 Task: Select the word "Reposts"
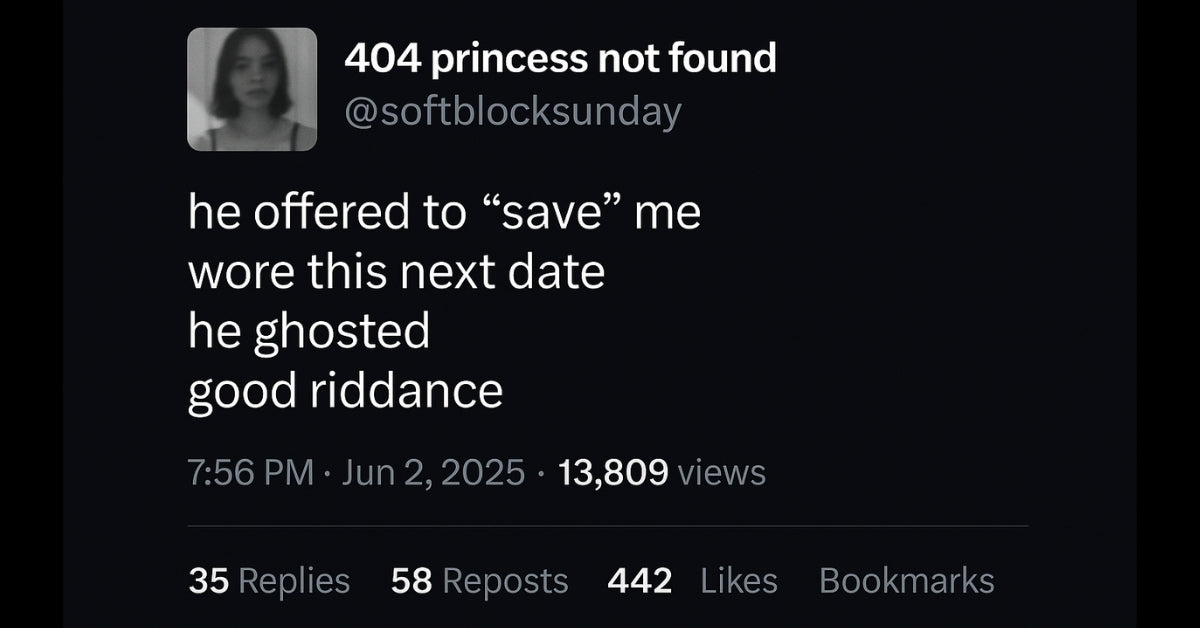click(x=505, y=581)
